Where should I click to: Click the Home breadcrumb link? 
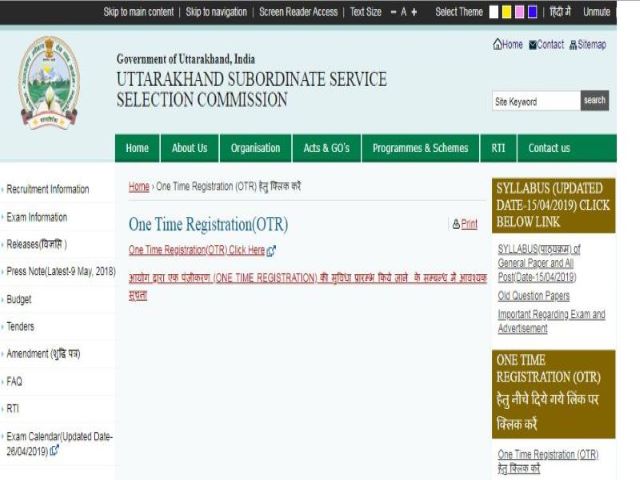(139, 187)
